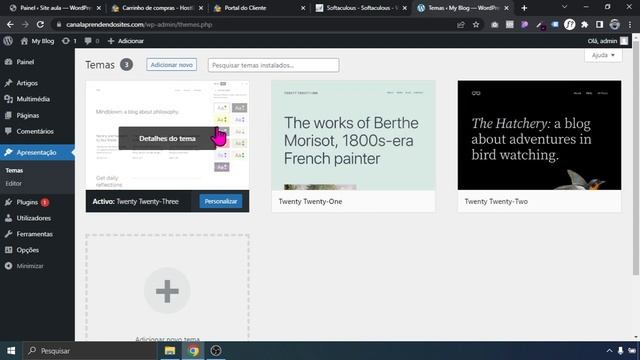Open the share page icon in address bar
Screen dimensions: 640x360
click(x=461, y=24)
